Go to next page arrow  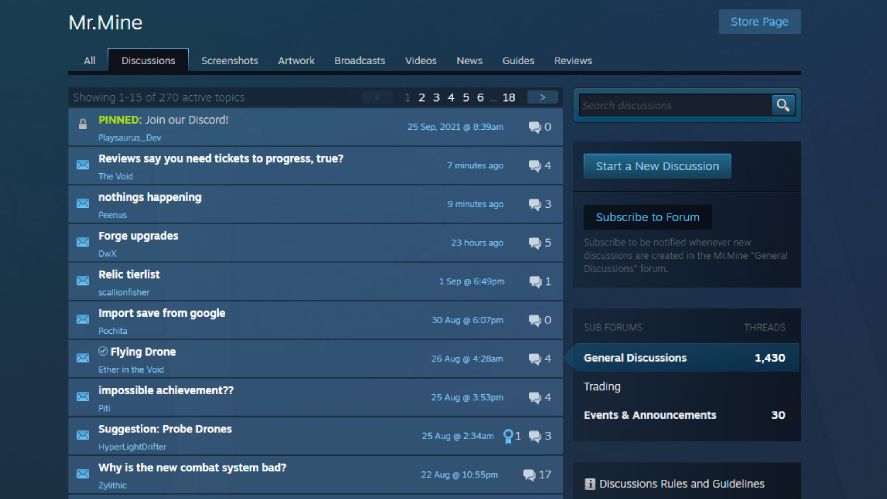(542, 97)
